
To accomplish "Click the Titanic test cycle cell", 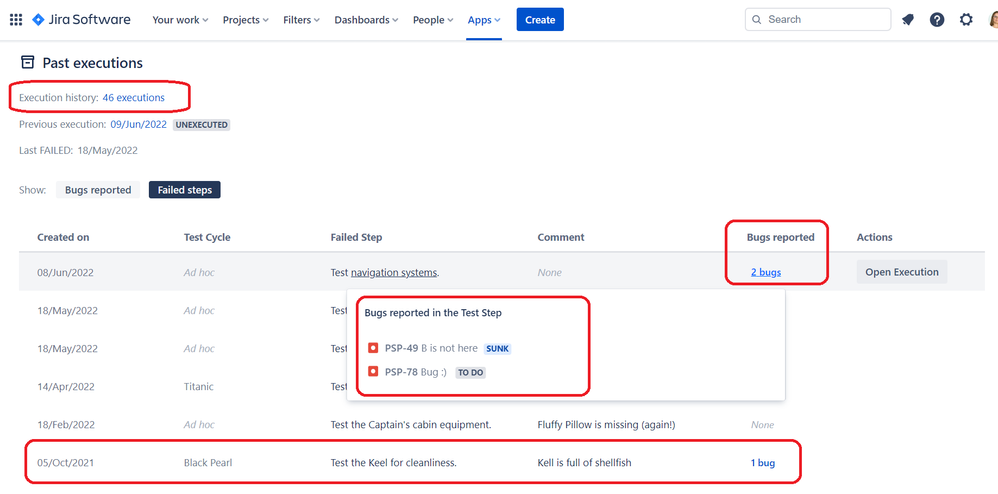I will (x=199, y=386).
